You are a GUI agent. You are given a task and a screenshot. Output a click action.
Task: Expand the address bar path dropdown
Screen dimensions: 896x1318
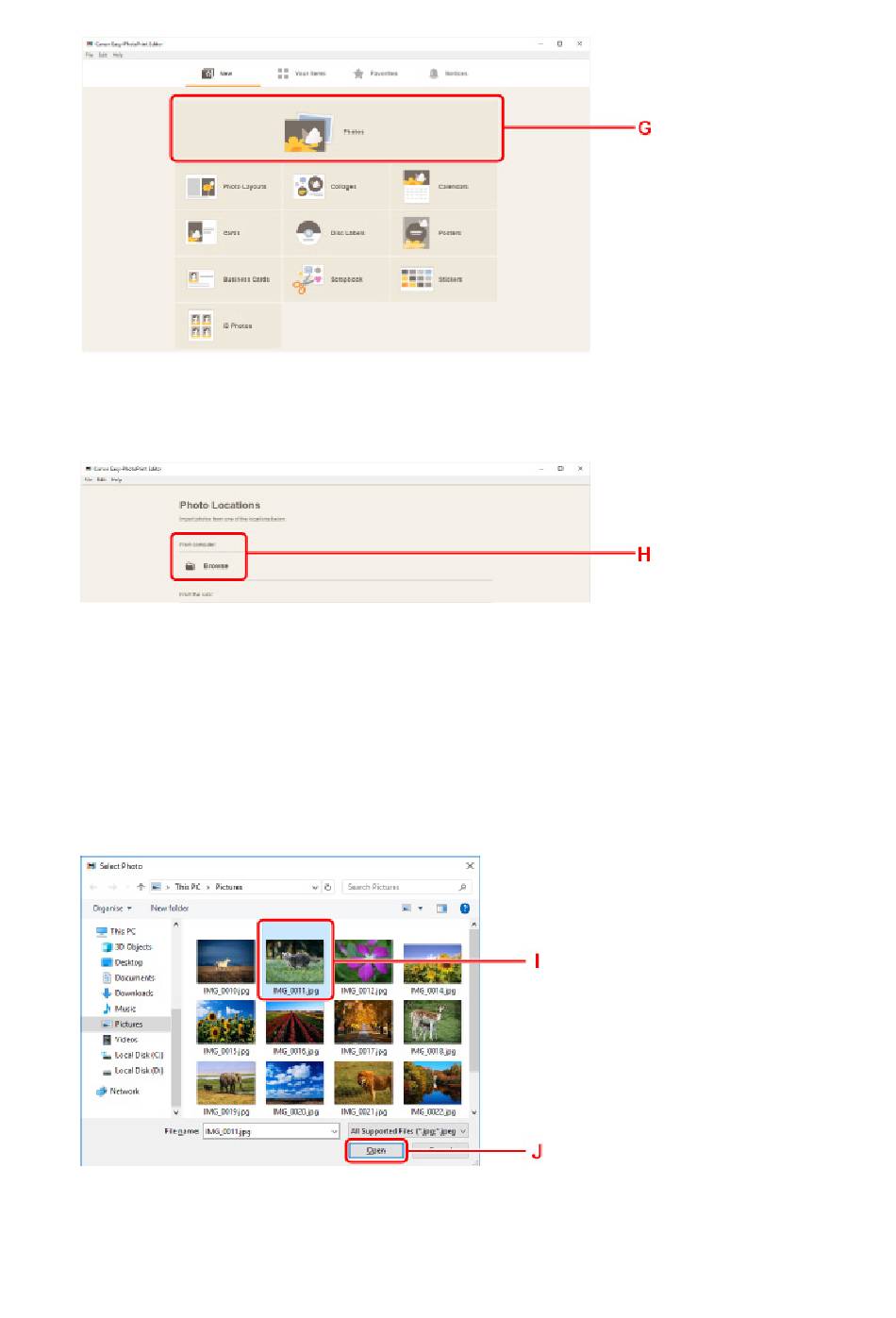[315, 887]
